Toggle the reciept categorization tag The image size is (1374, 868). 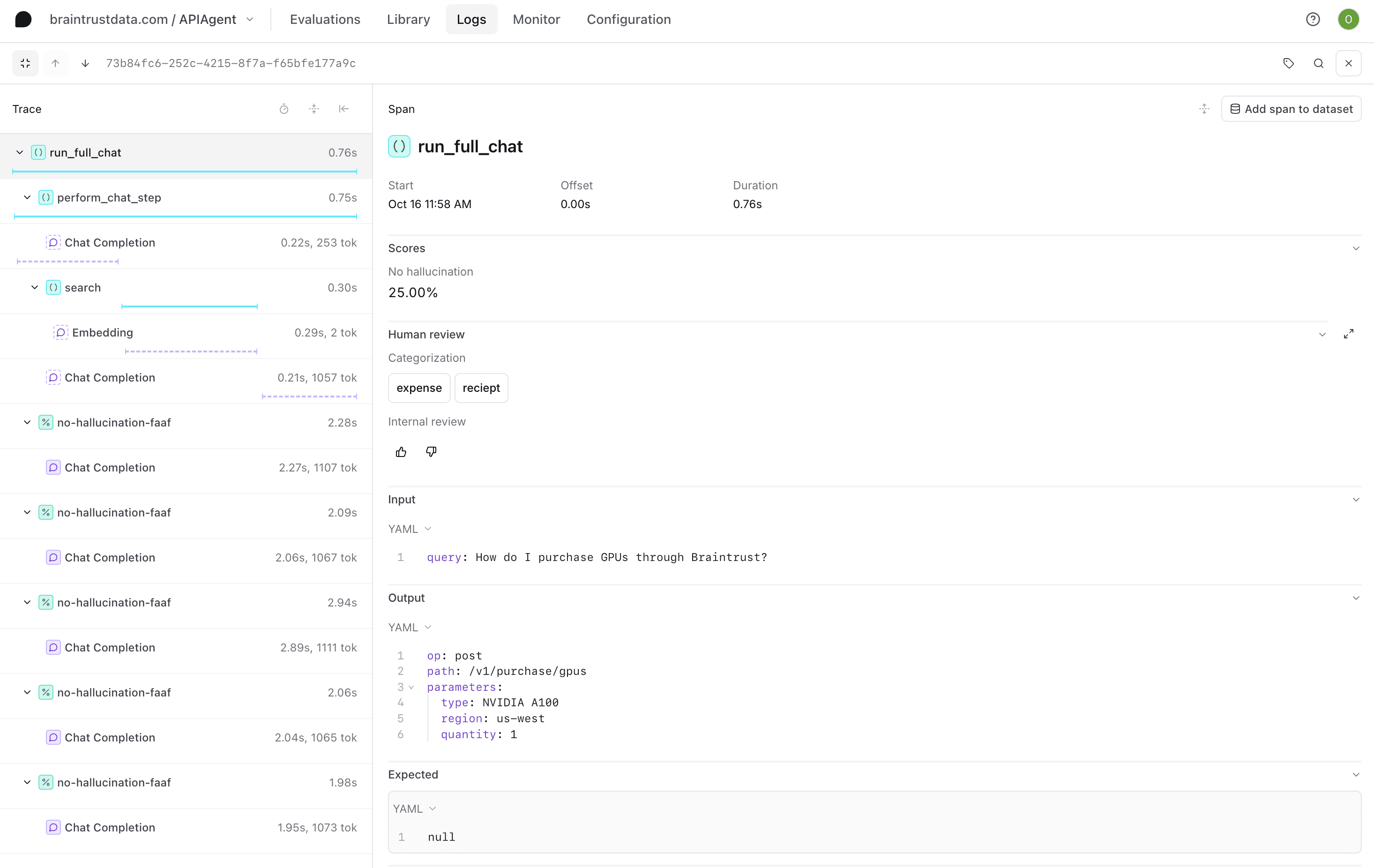click(481, 388)
